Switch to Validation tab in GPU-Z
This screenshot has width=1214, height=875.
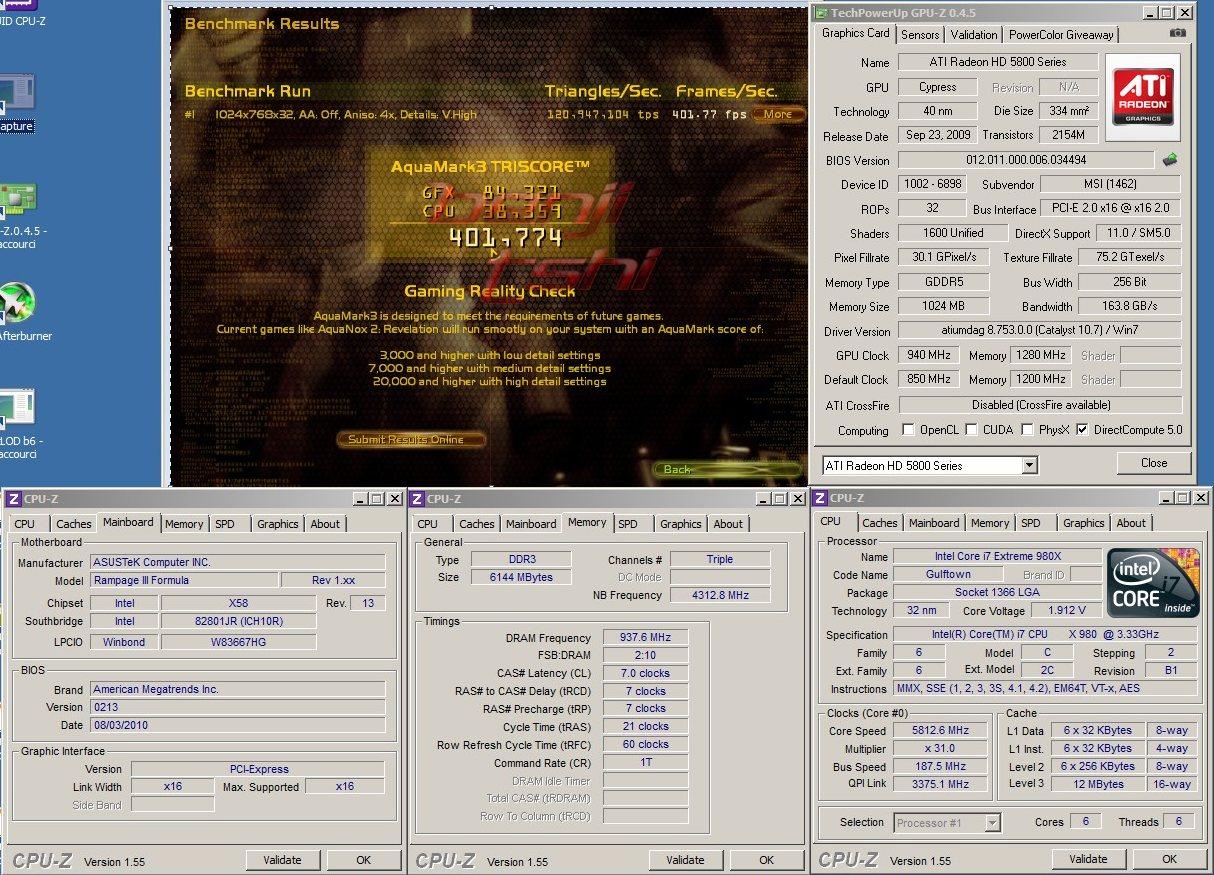point(973,34)
